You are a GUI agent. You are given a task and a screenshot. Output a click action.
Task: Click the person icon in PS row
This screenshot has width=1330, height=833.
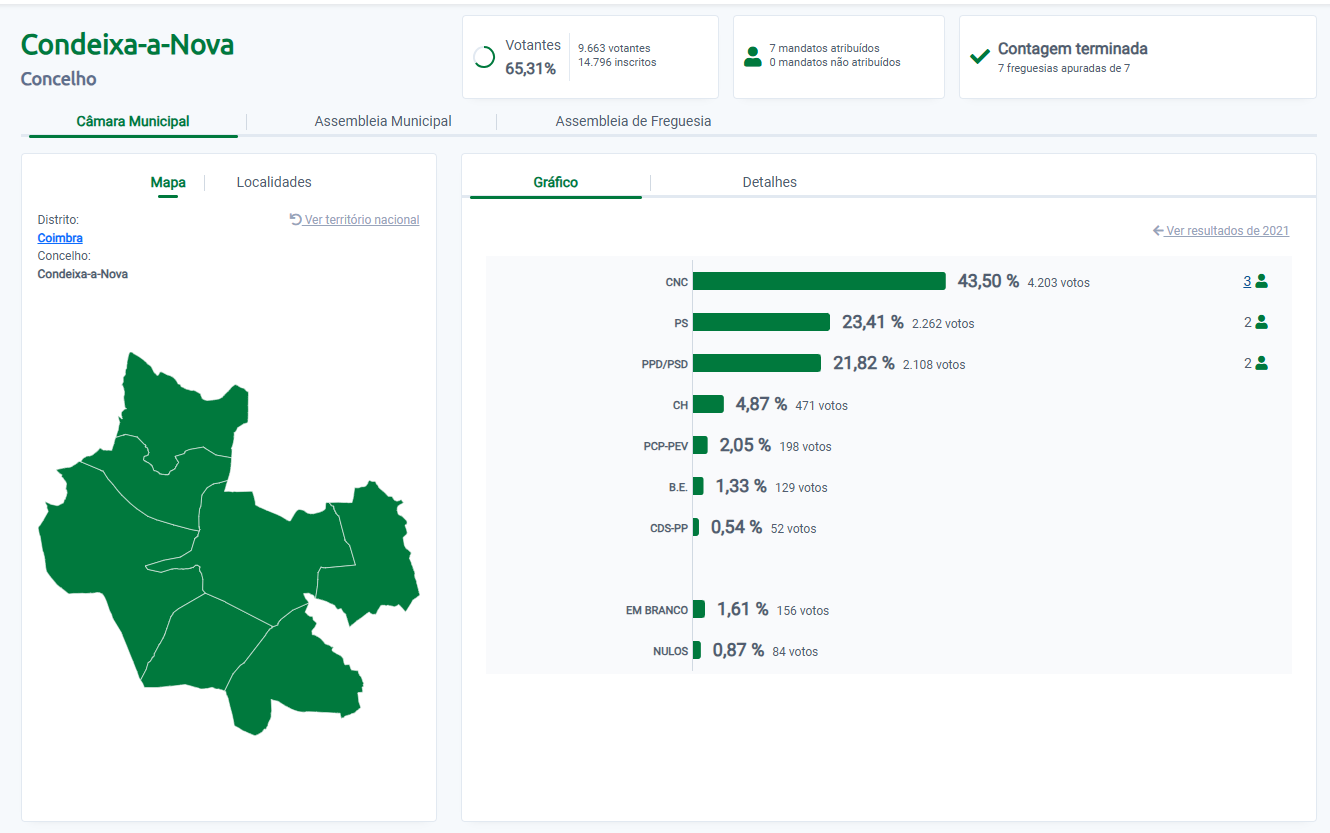[x=1261, y=323]
